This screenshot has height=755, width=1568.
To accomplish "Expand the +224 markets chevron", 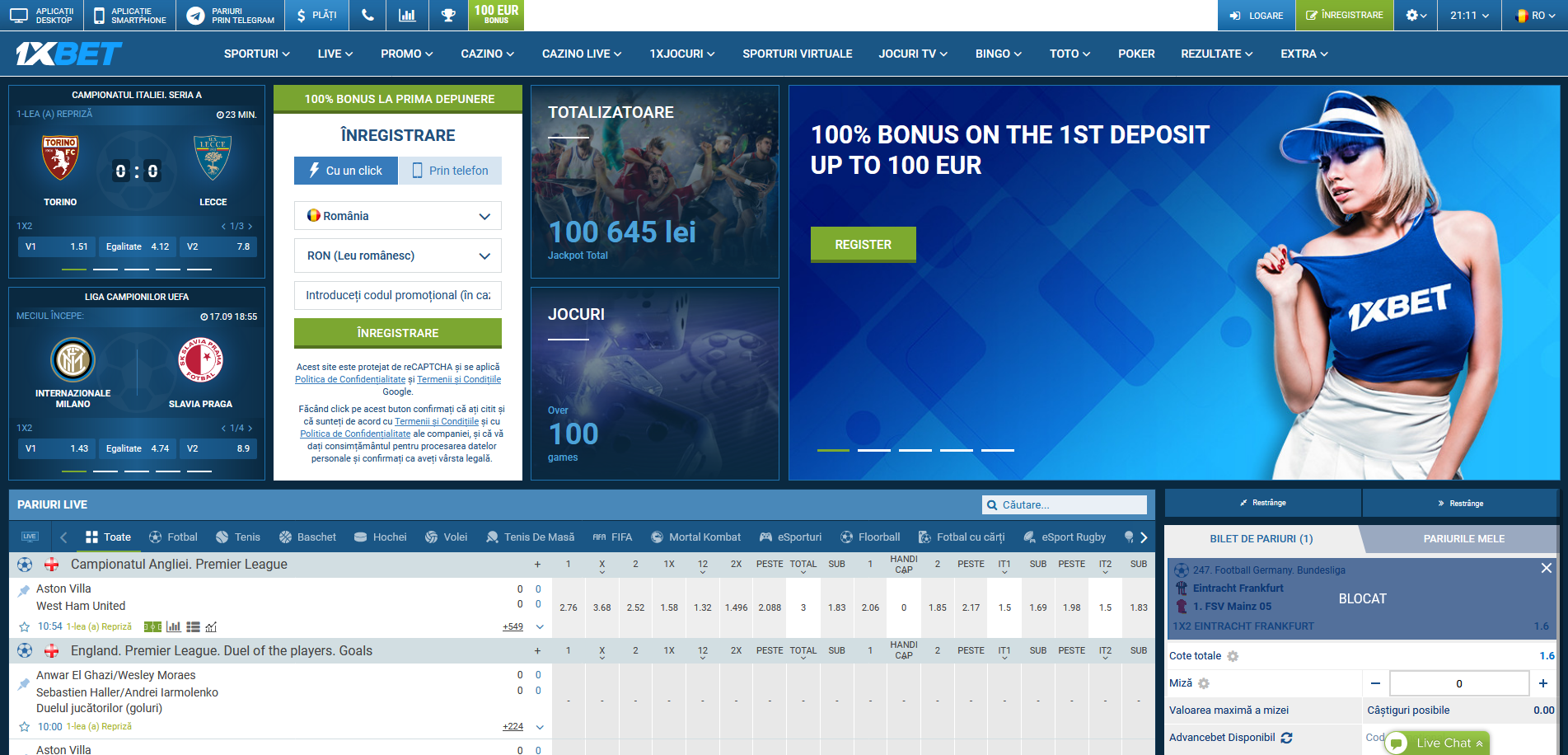I will click(x=540, y=727).
